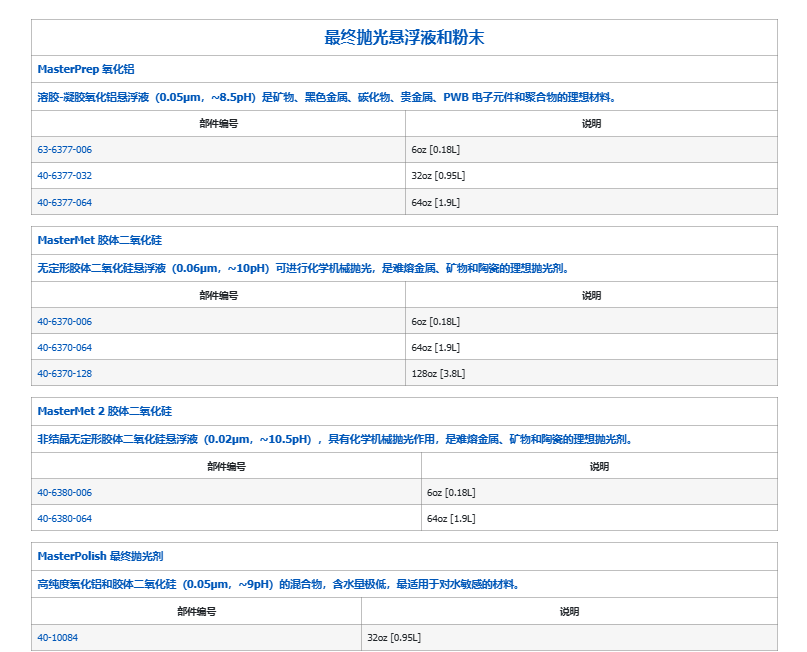Viewport: 807px width, 652px height.
Task: Open part number 40-6377-032 link
Action: [x=64, y=175]
